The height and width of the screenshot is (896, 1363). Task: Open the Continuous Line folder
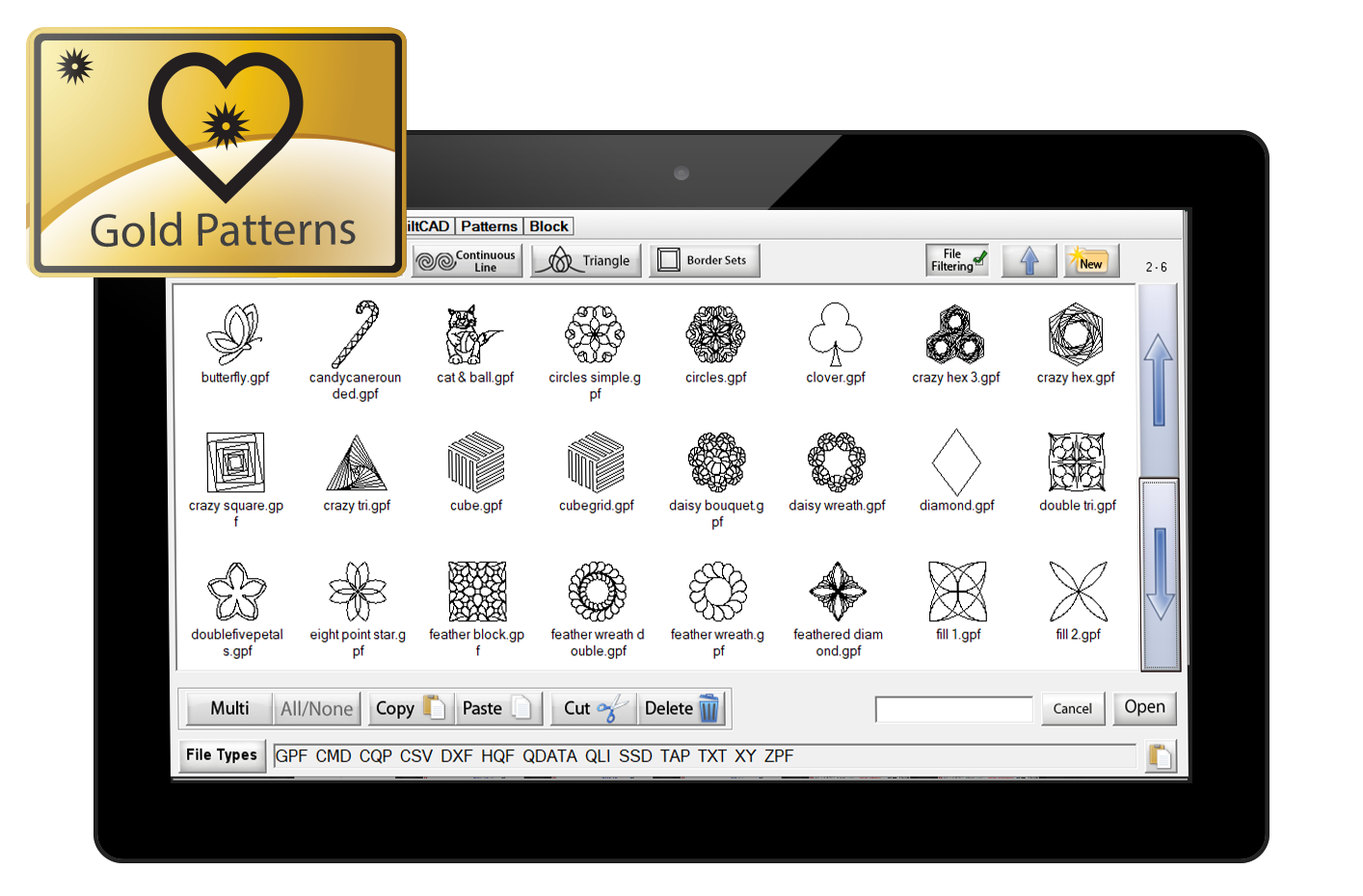point(468,261)
